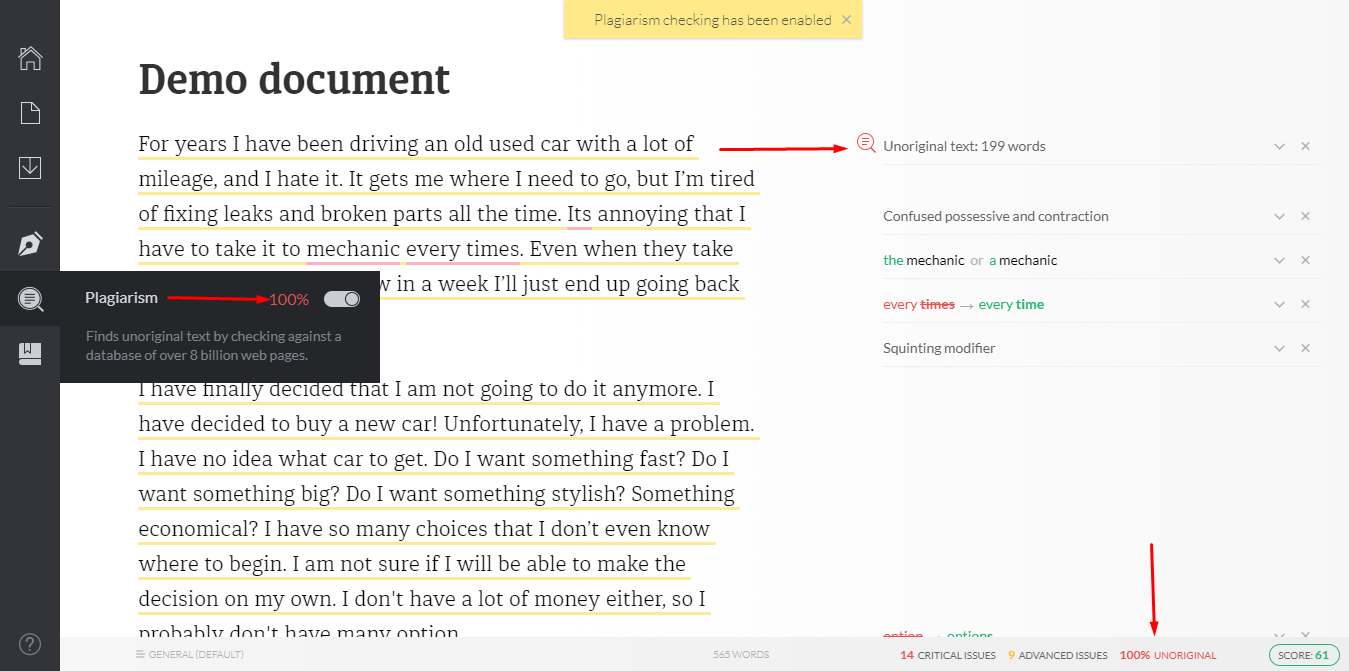Open General (Default) document type menu
Viewport: 1349px width, 671px height.
189,655
